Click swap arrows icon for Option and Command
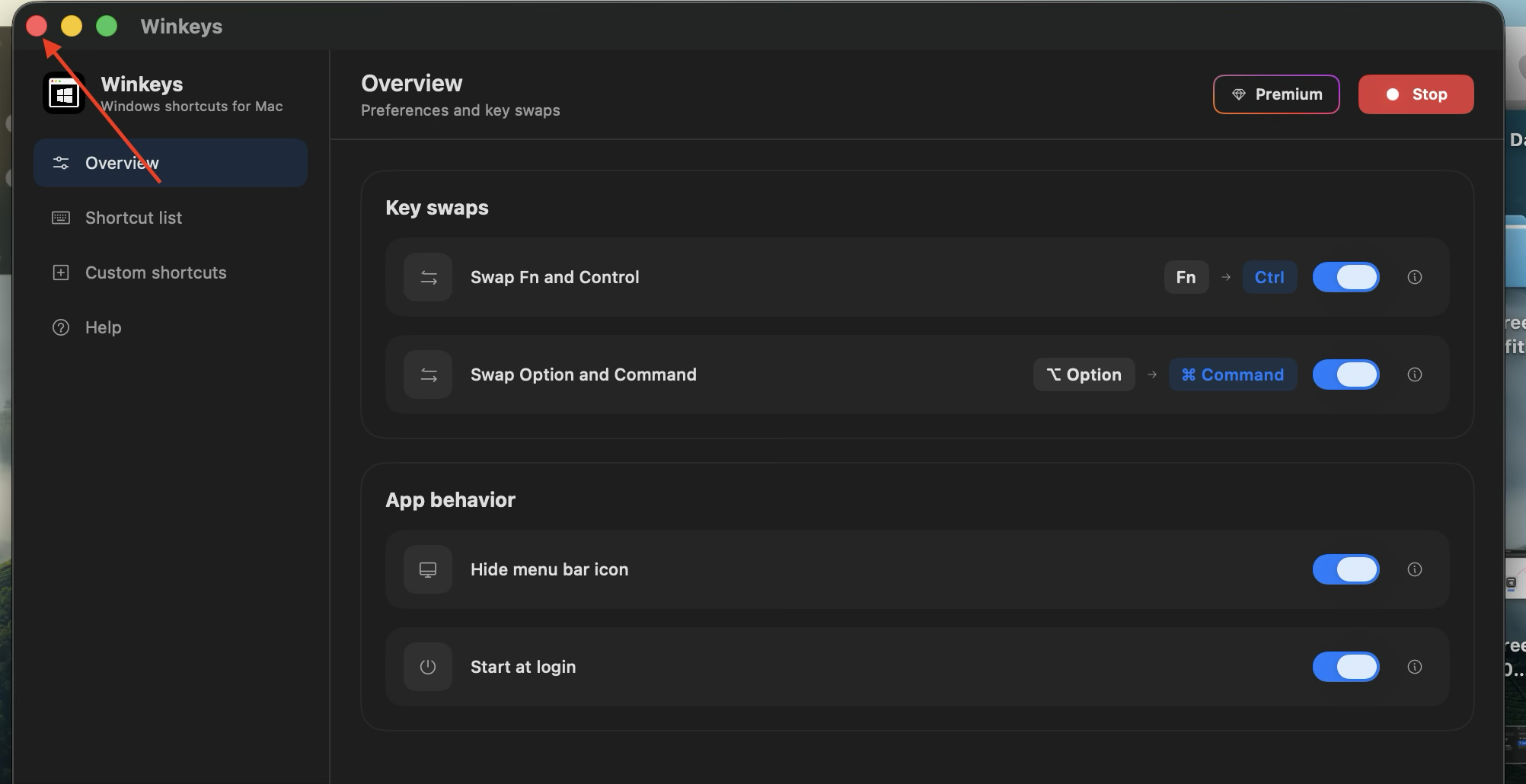The image size is (1526, 784). point(429,374)
